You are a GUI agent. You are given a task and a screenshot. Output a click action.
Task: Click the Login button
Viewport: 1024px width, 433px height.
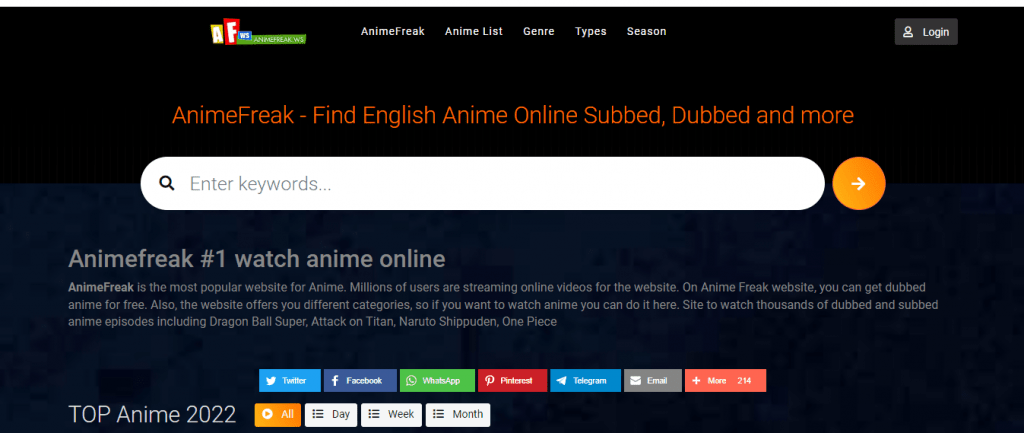pyautogui.click(x=926, y=31)
